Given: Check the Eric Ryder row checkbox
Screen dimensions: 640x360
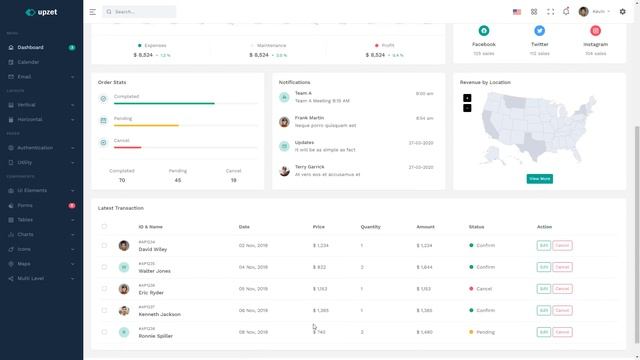Looking at the screenshot, I should (x=104, y=289).
